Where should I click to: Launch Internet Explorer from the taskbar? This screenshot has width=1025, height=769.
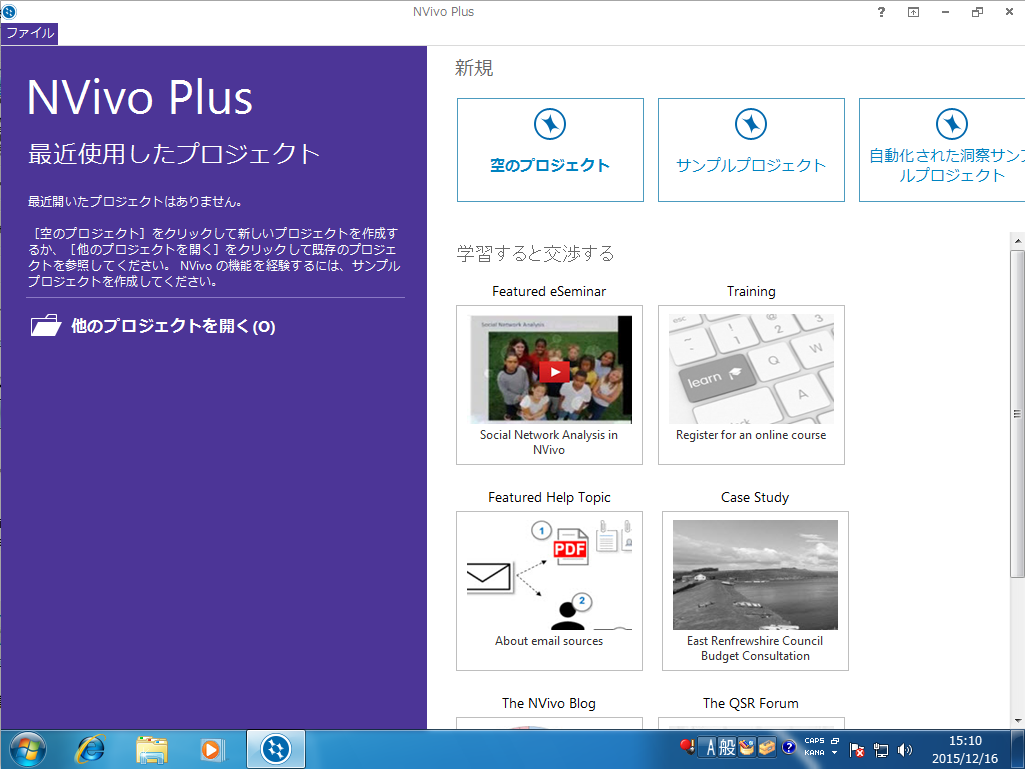[x=90, y=749]
